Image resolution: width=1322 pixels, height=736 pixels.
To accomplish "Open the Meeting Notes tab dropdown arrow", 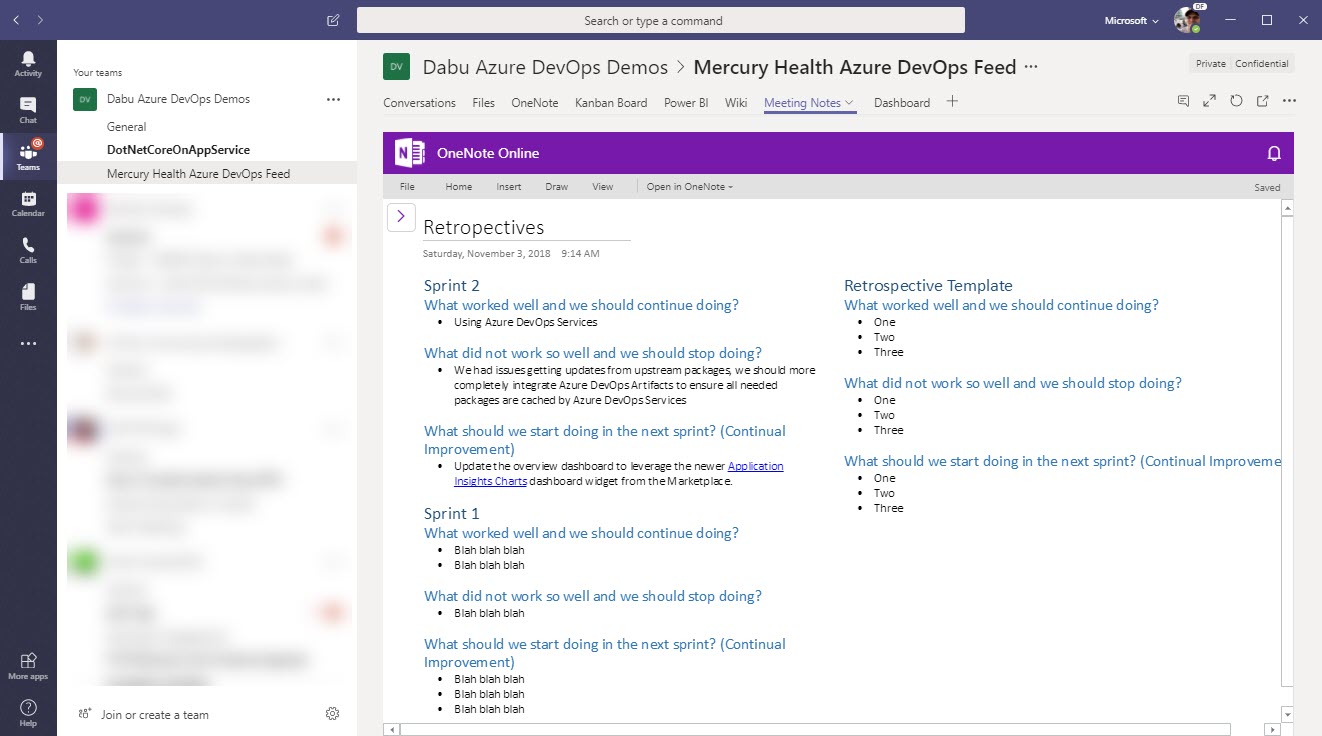I will 850,102.
